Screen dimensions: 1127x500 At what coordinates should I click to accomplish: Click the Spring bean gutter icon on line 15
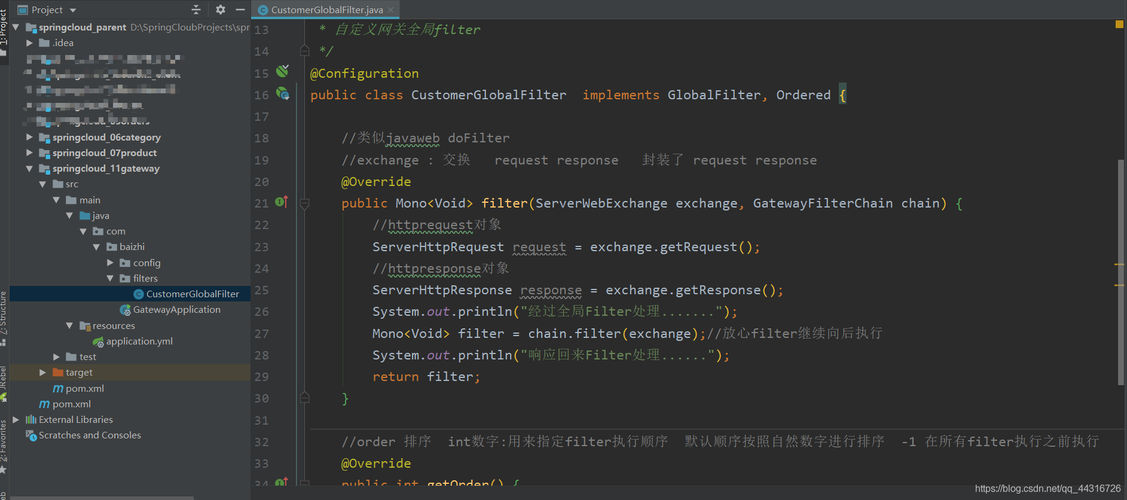(x=283, y=72)
